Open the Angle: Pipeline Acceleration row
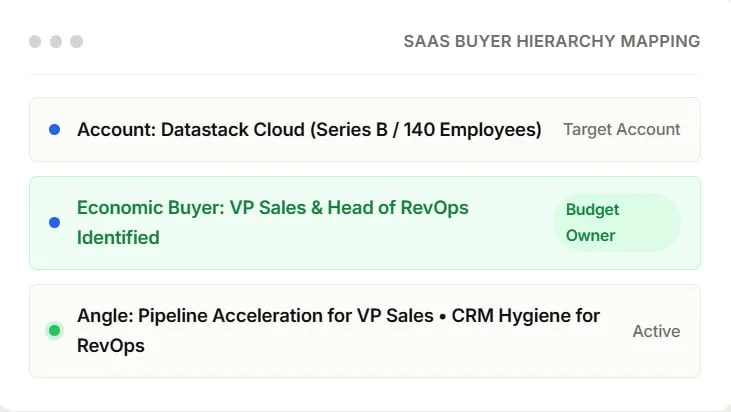731x412 pixels. point(365,331)
